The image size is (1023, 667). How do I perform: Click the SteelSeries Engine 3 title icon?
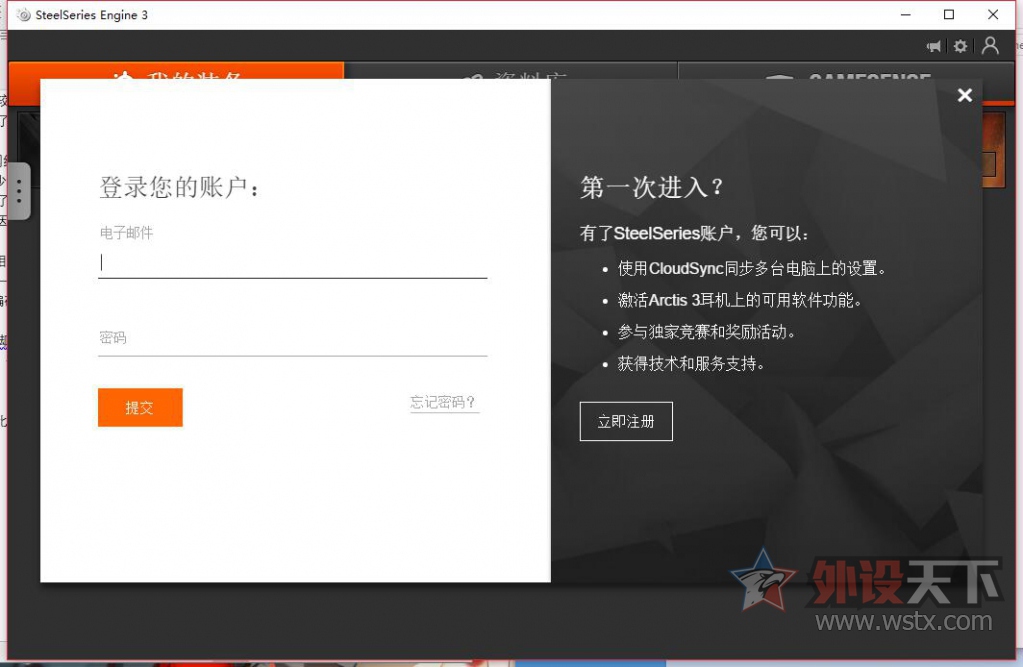point(23,14)
